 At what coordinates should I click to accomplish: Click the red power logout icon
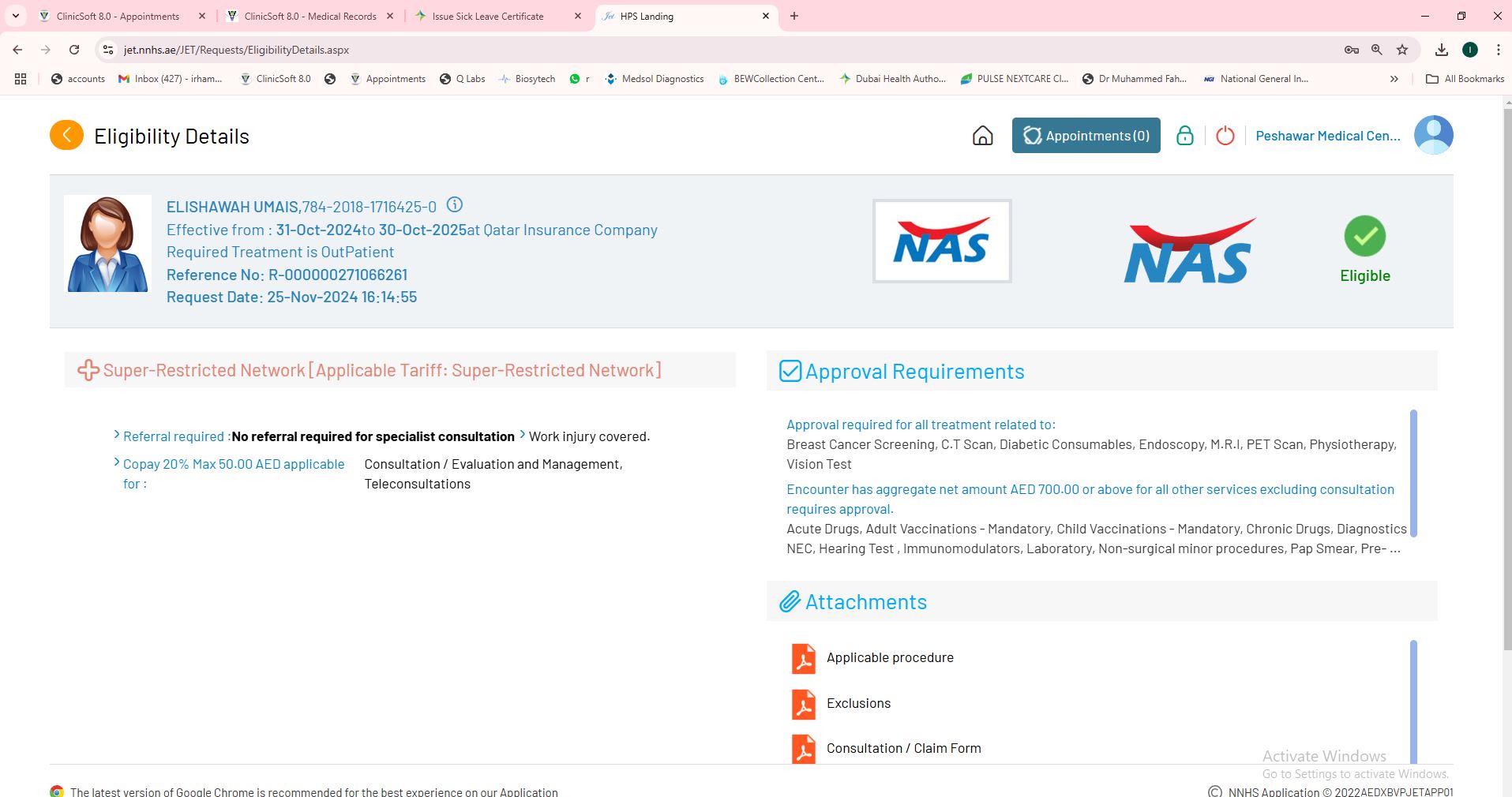click(1225, 136)
